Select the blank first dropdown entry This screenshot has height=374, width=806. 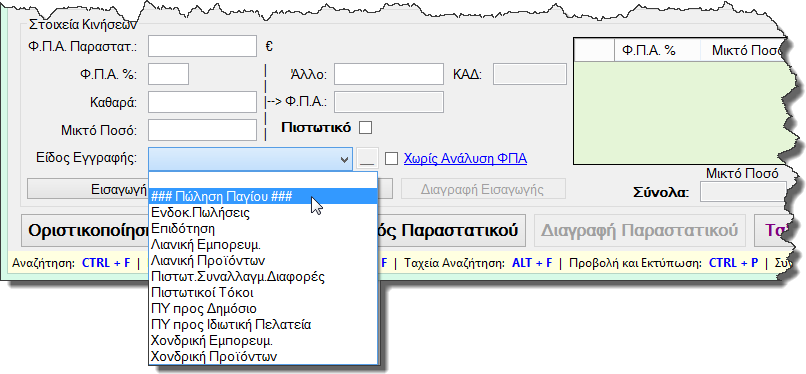263,180
